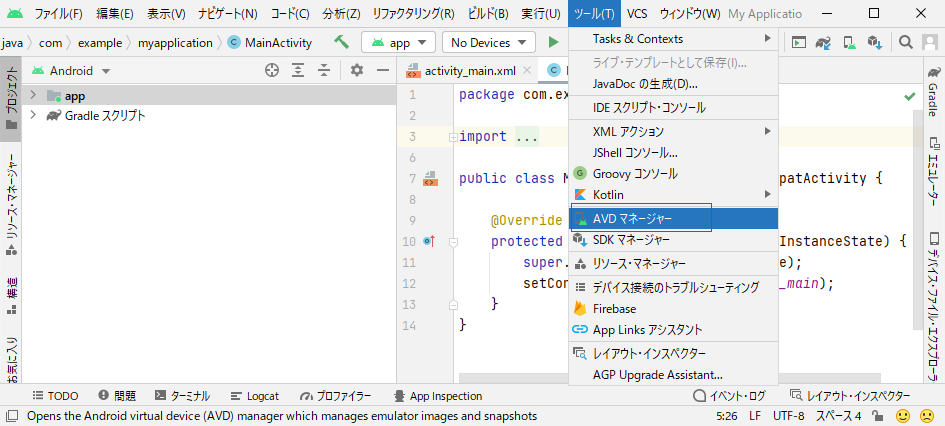945x426 pixels.
Task: Open デバイス・ファイル・エクスプローラー side tool window
Action: [x=932, y=305]
